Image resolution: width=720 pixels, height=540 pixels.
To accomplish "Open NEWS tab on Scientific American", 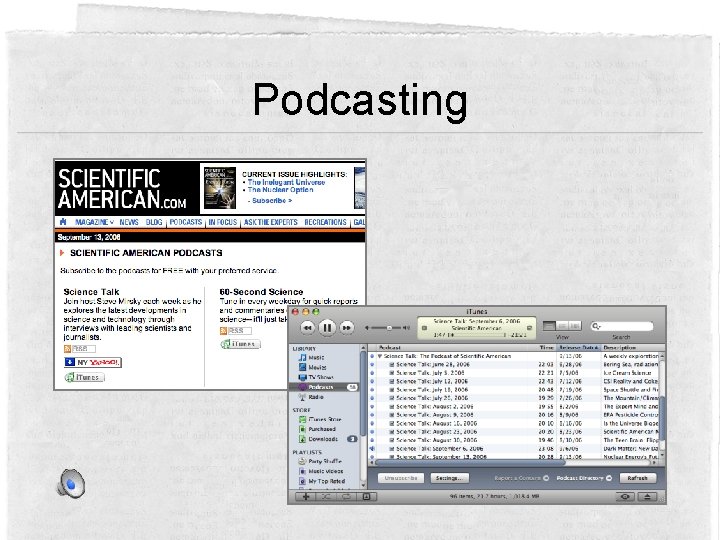I will click(129, 222).
